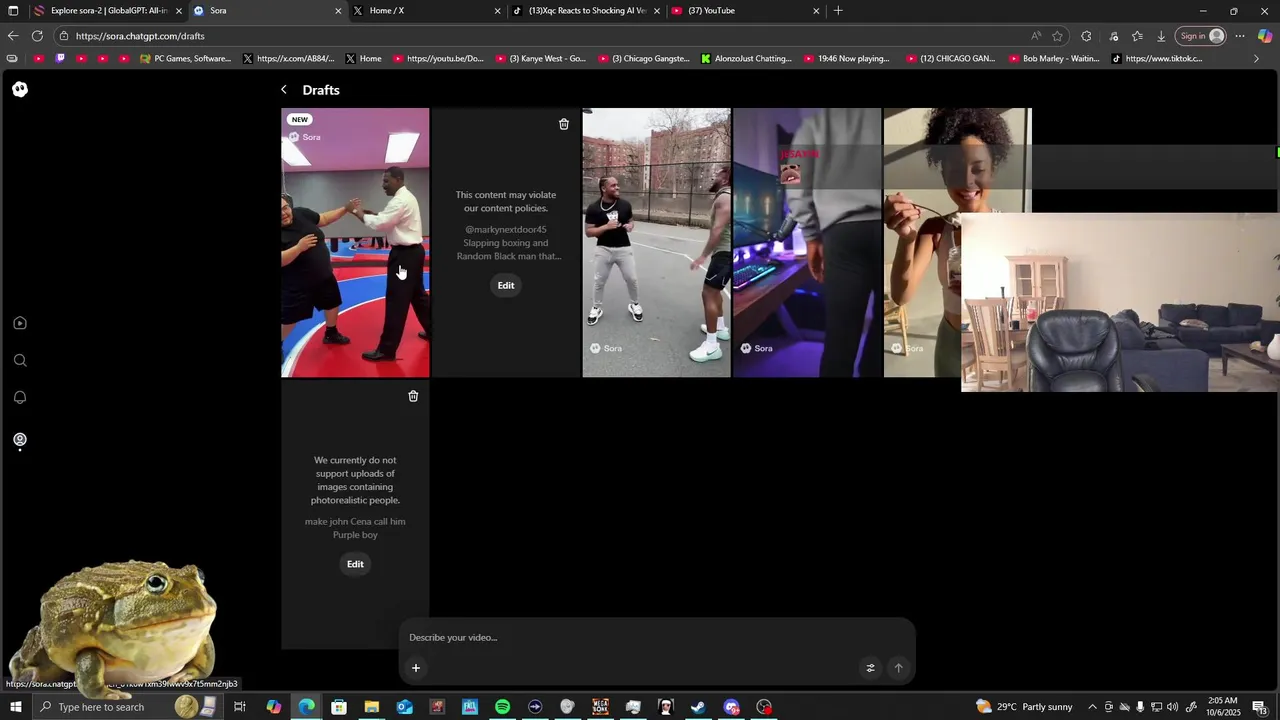Image resolution: width=1280 pixels, height=720 pixels.
Task: Click the Sign in profile button
Action: [x=1201, y=36]
